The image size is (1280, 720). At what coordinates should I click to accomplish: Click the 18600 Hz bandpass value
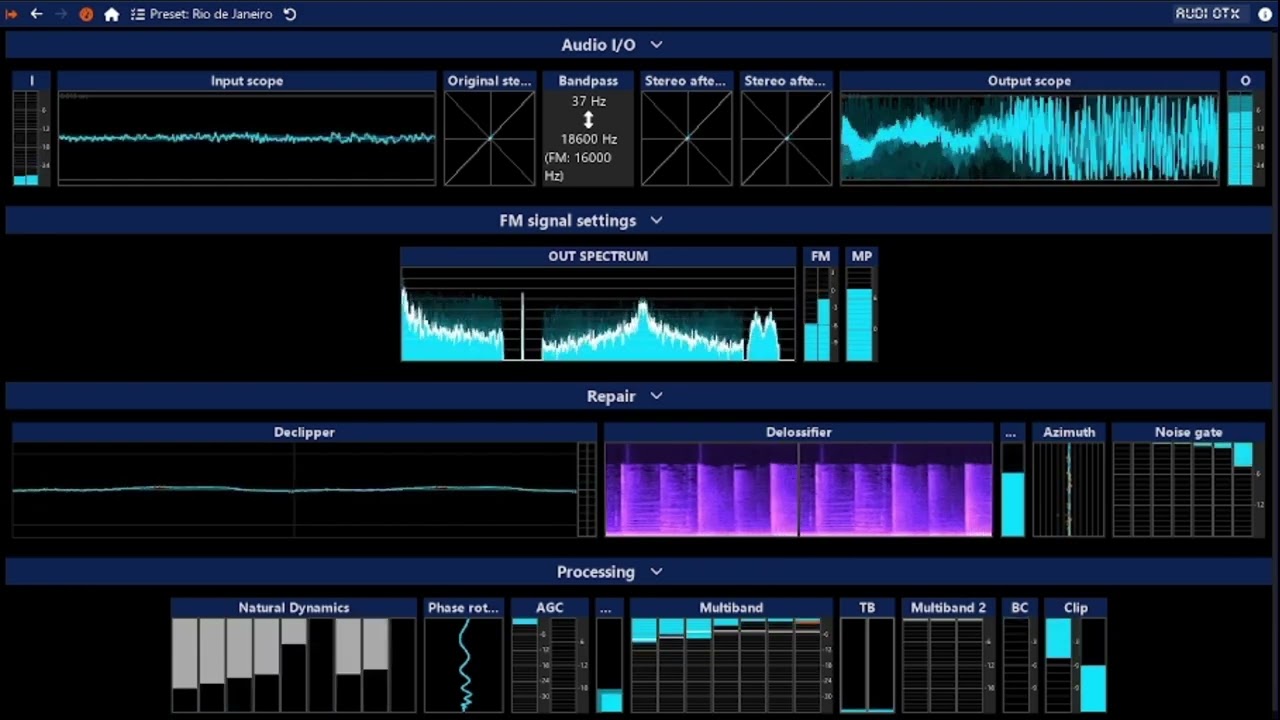[588, 139]
